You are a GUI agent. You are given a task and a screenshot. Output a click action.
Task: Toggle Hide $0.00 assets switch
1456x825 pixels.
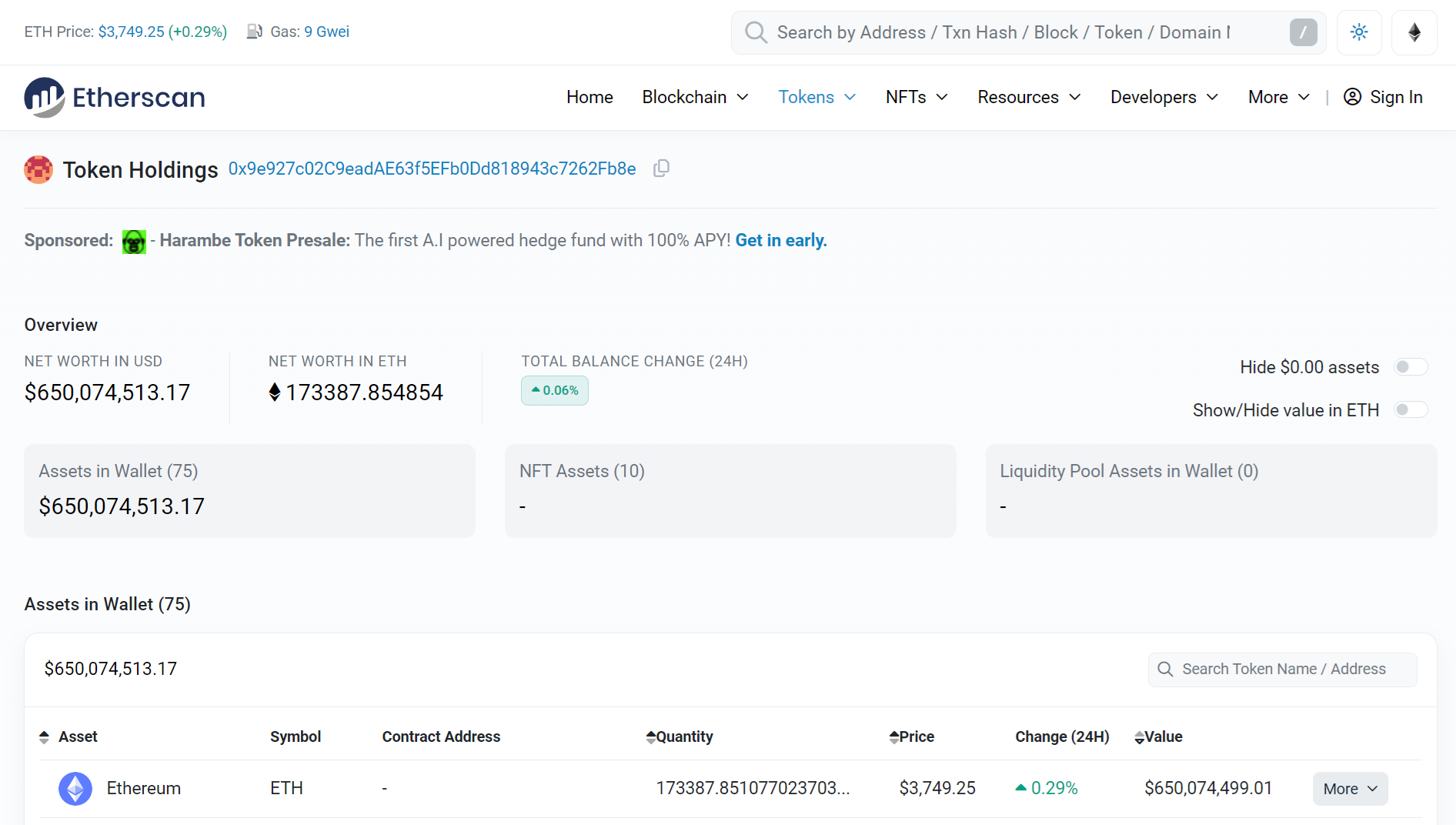pyautogui.click(x=1411, y=367)
